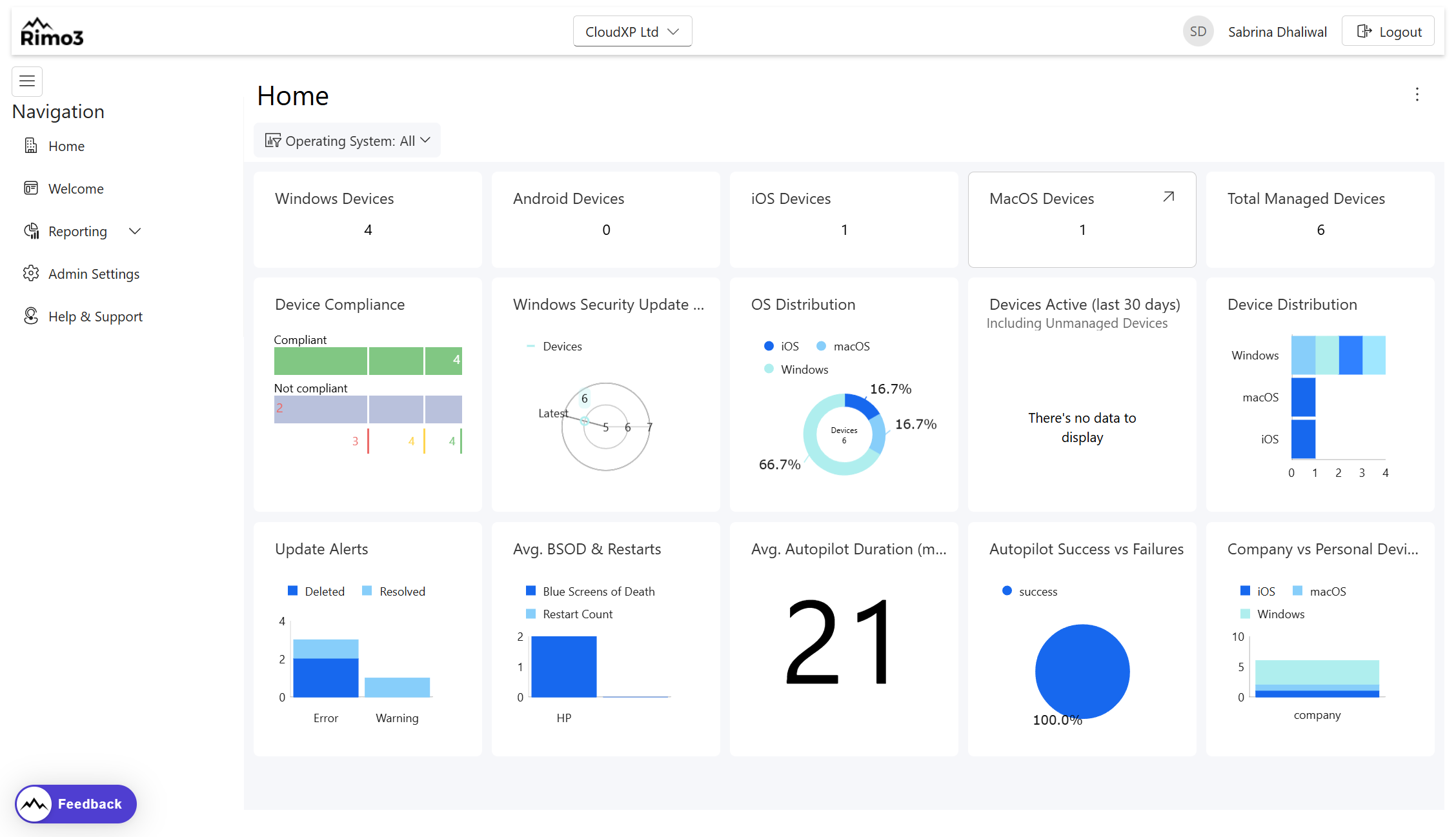The width and height of the screenshot is (1456, 837).
Task: Click the Reporting chart icon
Action: click(x=31, y=231)
